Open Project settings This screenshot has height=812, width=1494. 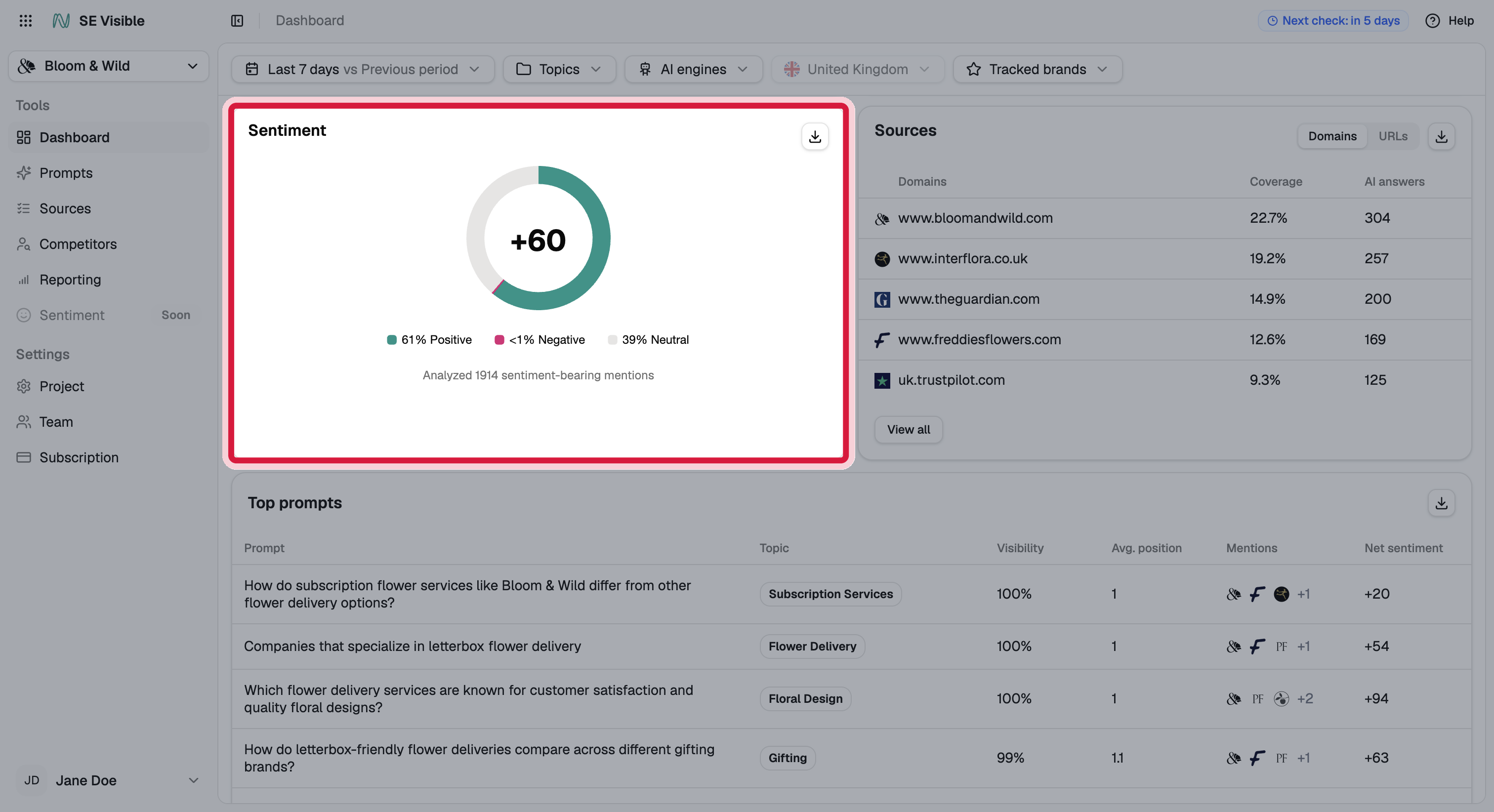click(x=109, y=386)
